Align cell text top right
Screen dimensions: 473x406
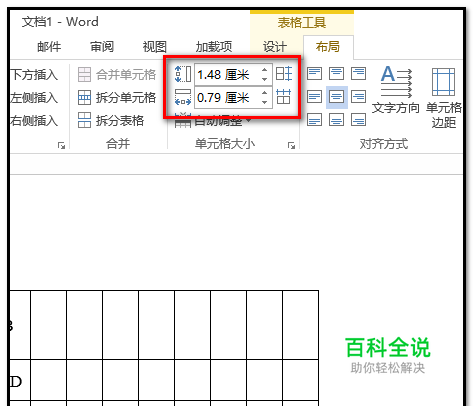click(x=358, y=74)
